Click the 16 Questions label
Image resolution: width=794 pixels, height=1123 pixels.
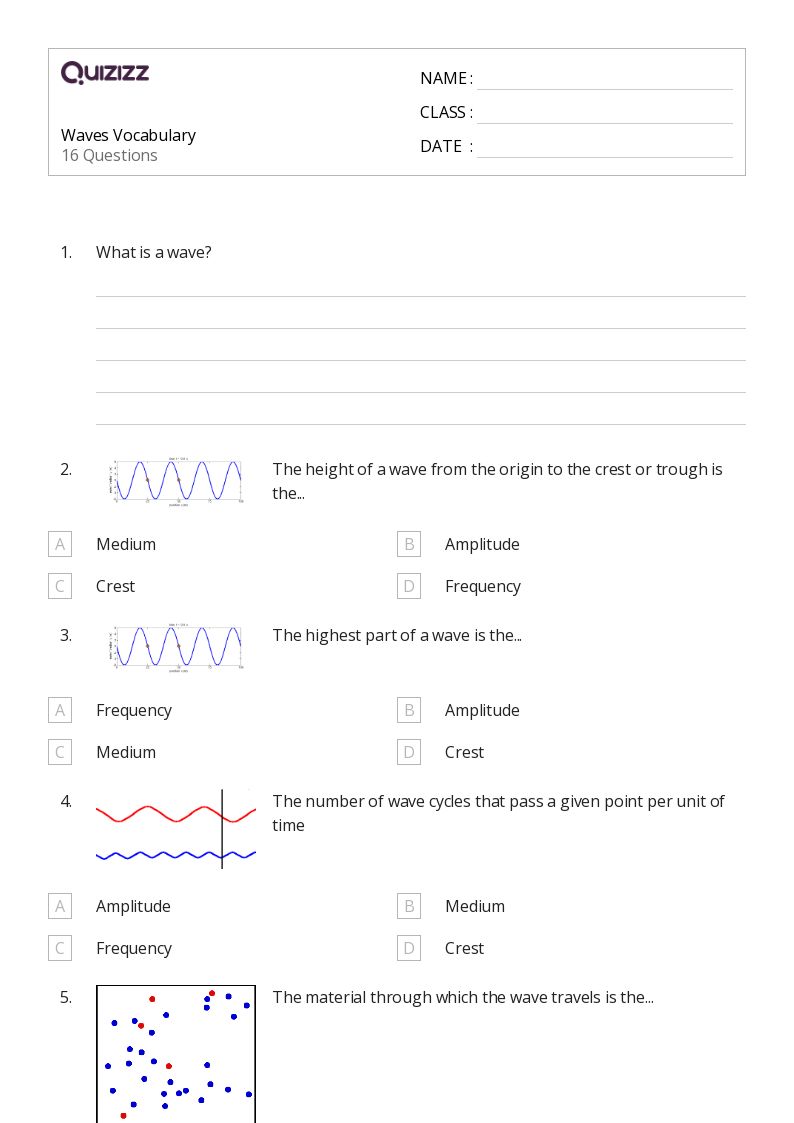tap(110, 155)
